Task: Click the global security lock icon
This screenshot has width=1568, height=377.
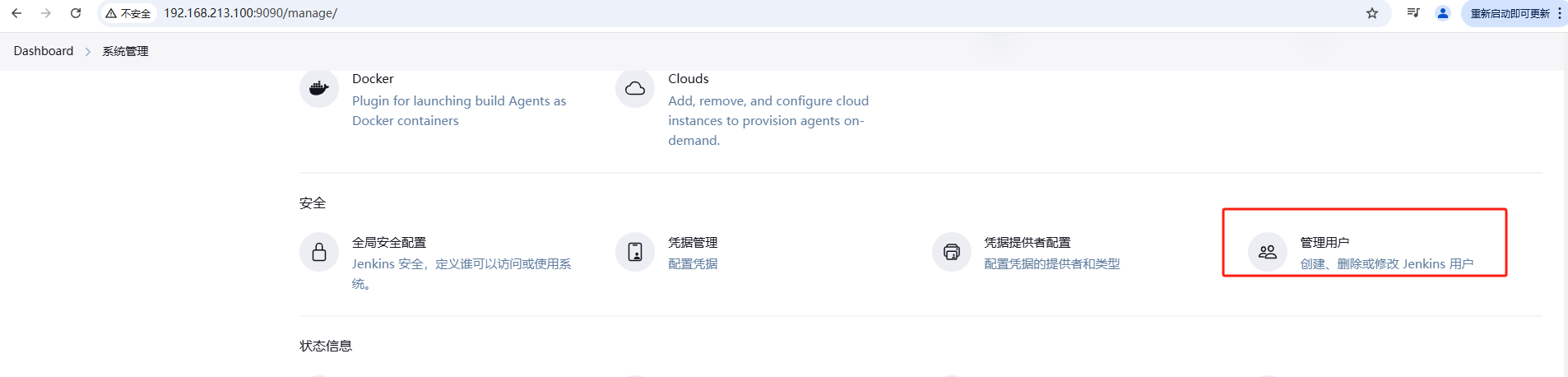Action: coord(319,252)
